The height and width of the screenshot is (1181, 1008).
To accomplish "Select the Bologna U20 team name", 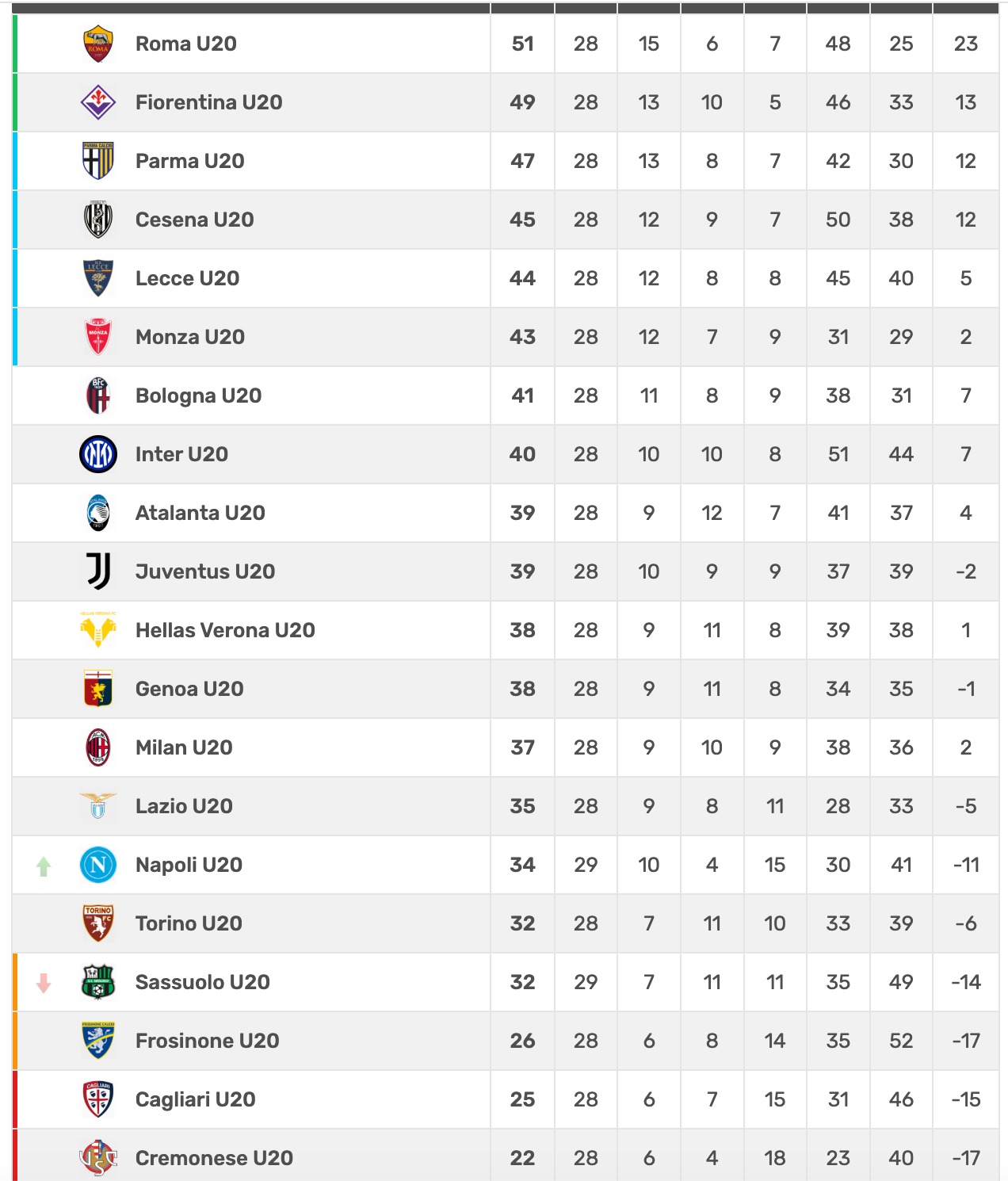I will (198, 396).
